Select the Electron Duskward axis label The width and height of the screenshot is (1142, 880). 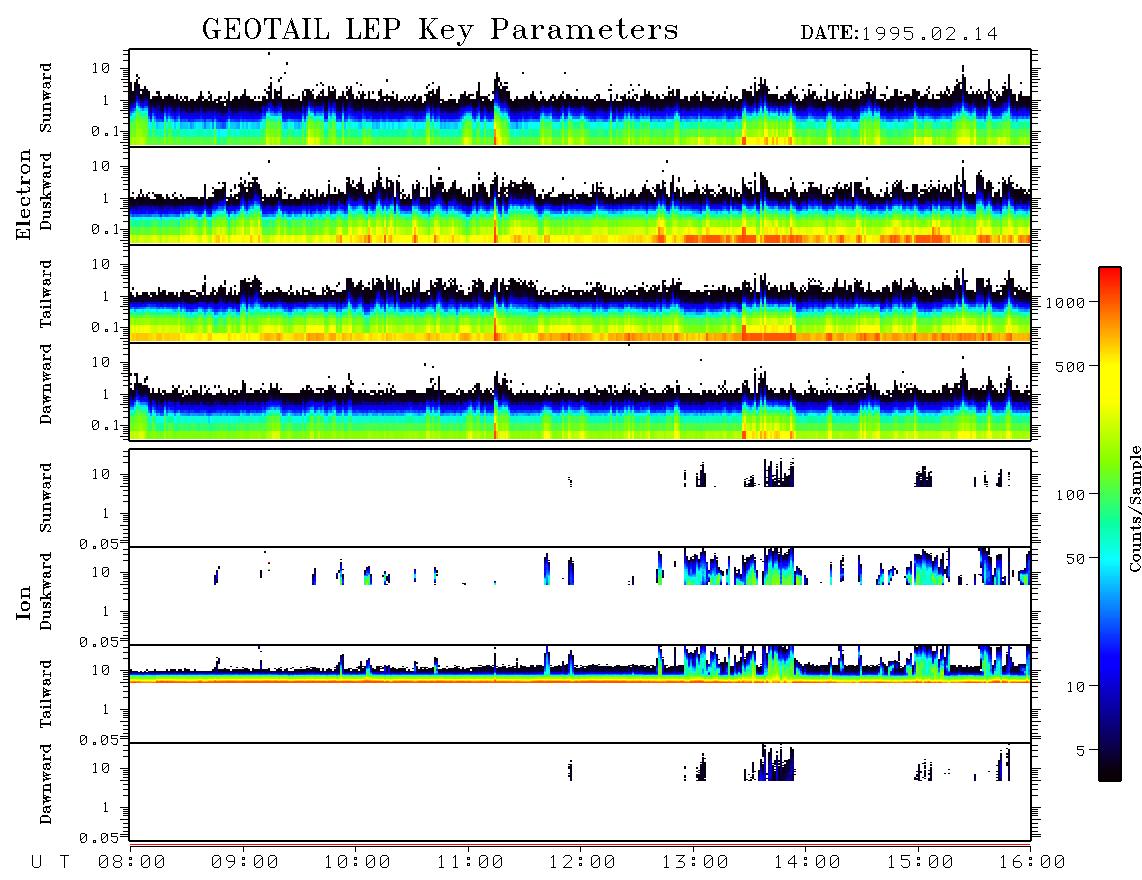[x=46, y=192]
